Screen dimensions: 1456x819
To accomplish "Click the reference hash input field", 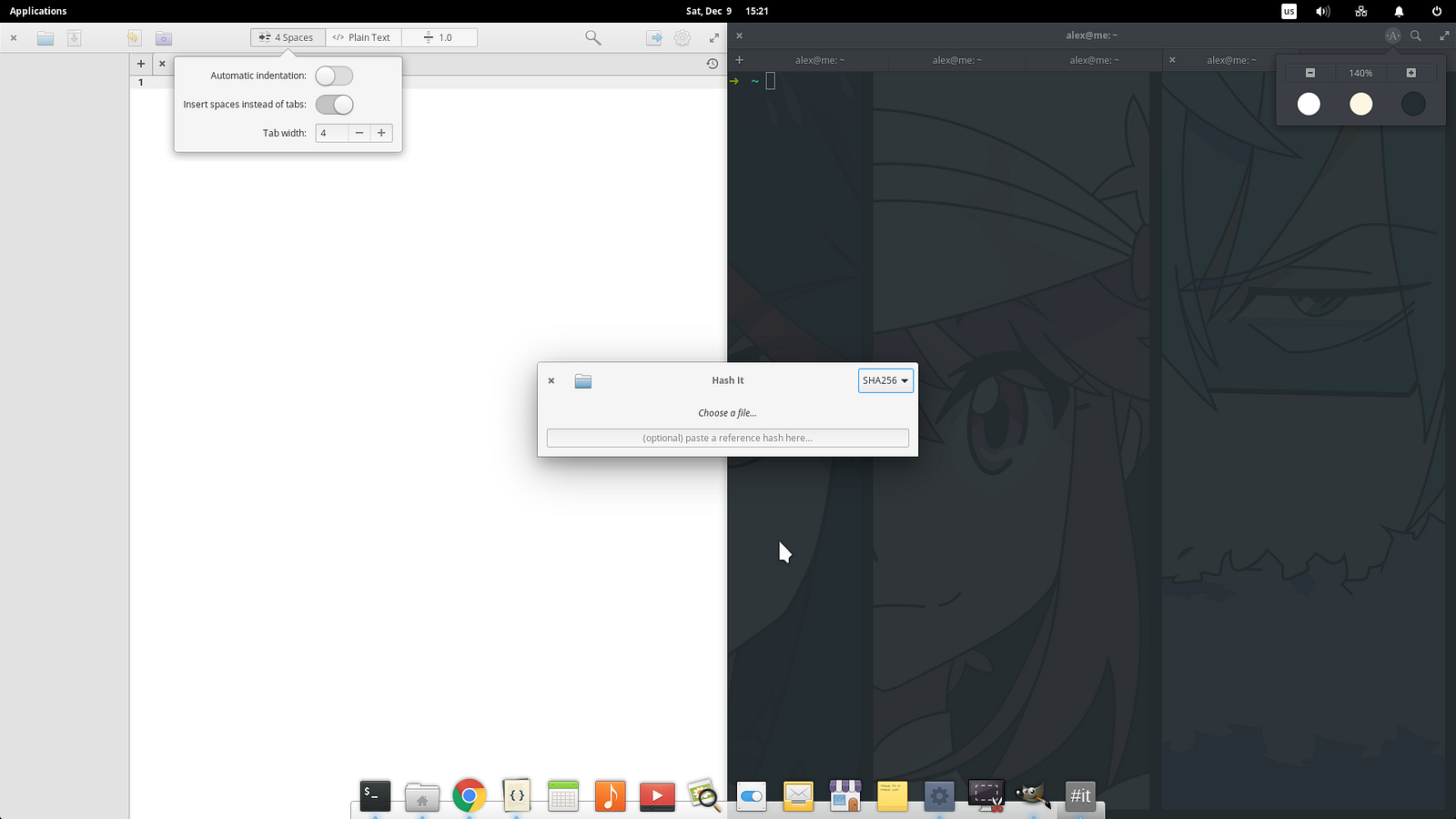I will tap(728, 438).
